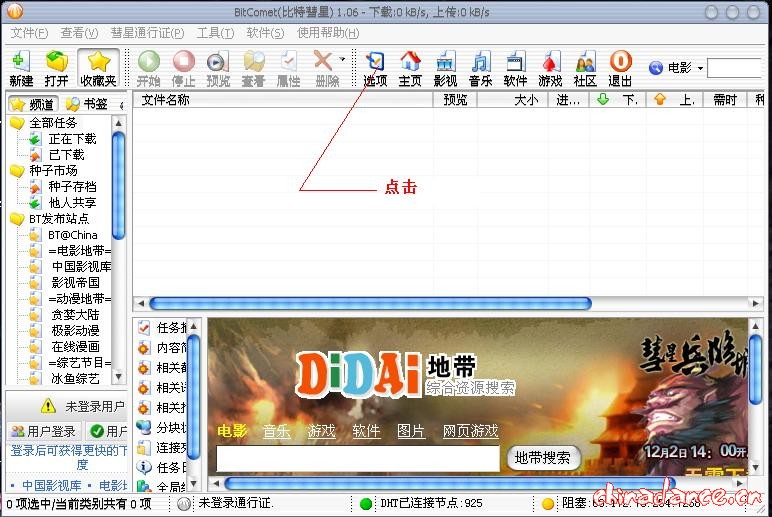Click 分块 item icon in detail list
The image size is (772, 517).
click(144, 427)
